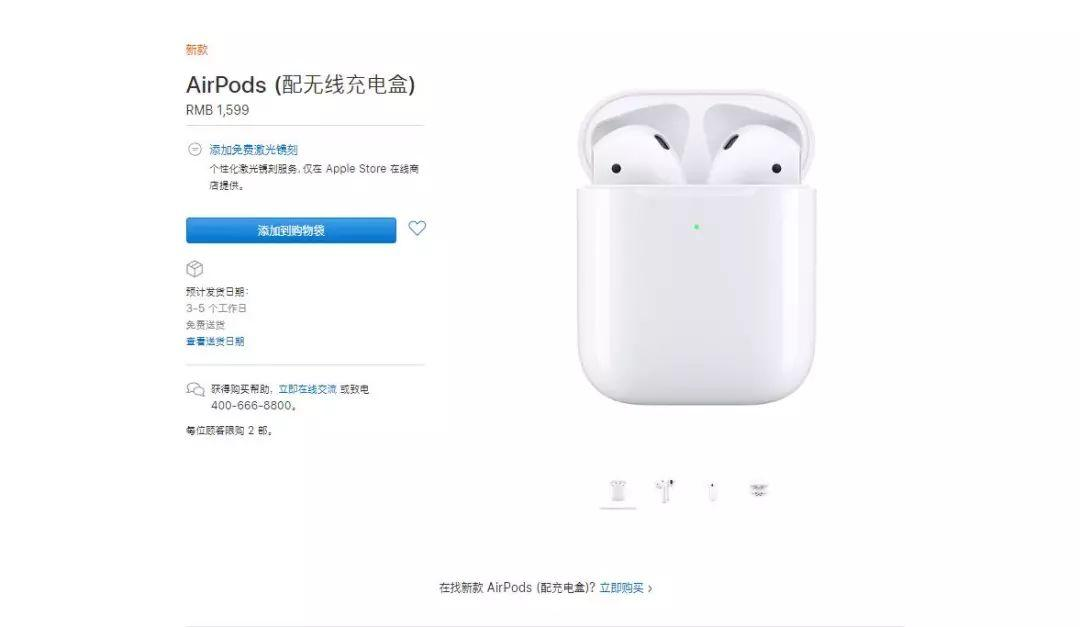Click the laser engraving circle icon

click(x=195, y=149)
